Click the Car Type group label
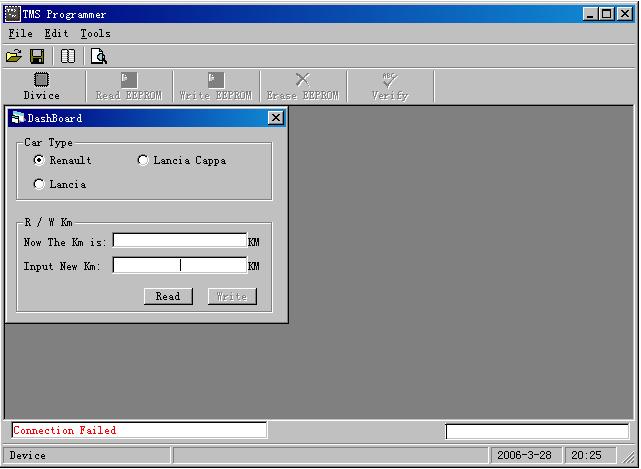Image resolution: width=641 pixels, height=469 pixels. pyautogui.click(x=48, y=142)
